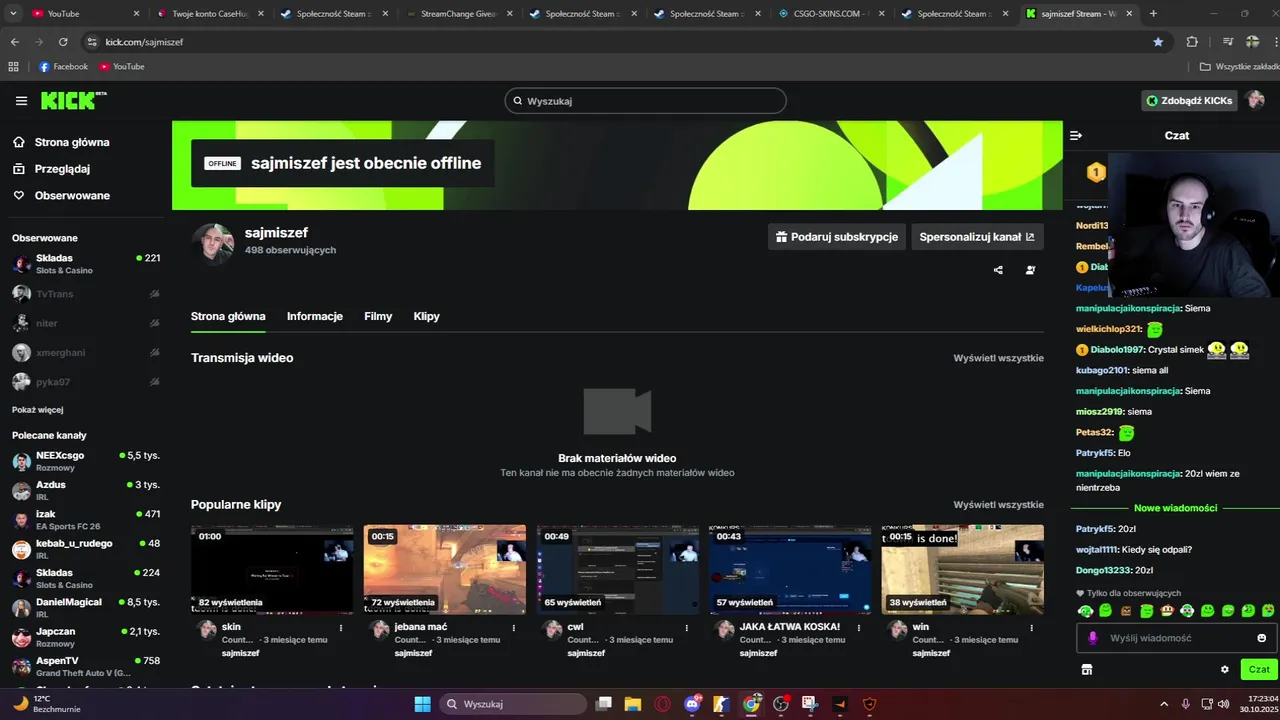Open the 'win' clip thumbnail
Viewport: 1280px width, 720px height.
[x=963, y=569]
